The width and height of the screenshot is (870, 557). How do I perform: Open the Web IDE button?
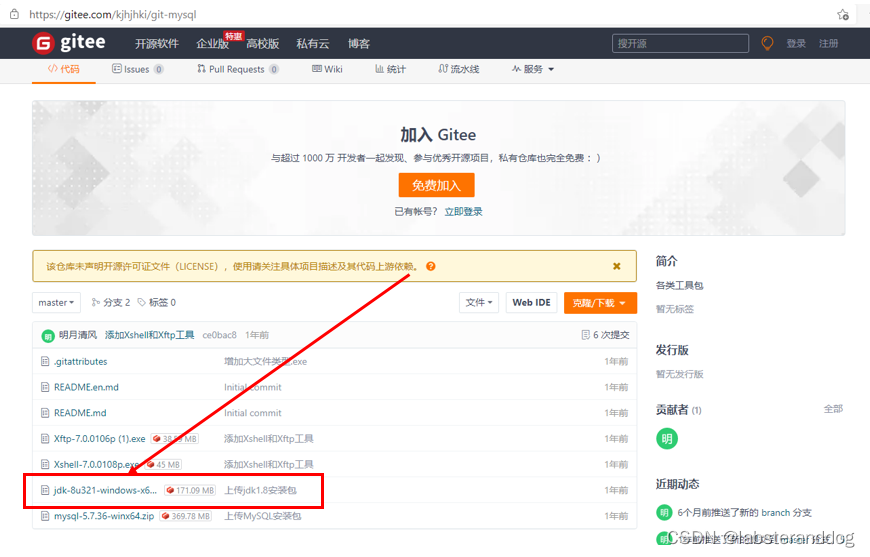(x=531, y=302)
